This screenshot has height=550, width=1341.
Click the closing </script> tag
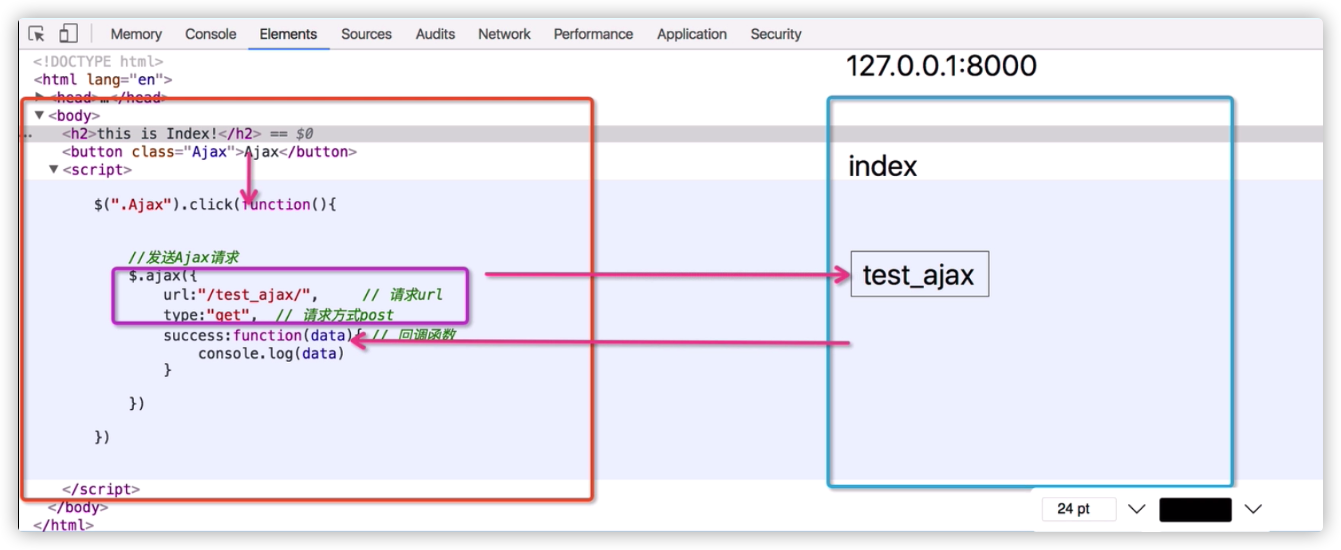coord(101,490)
